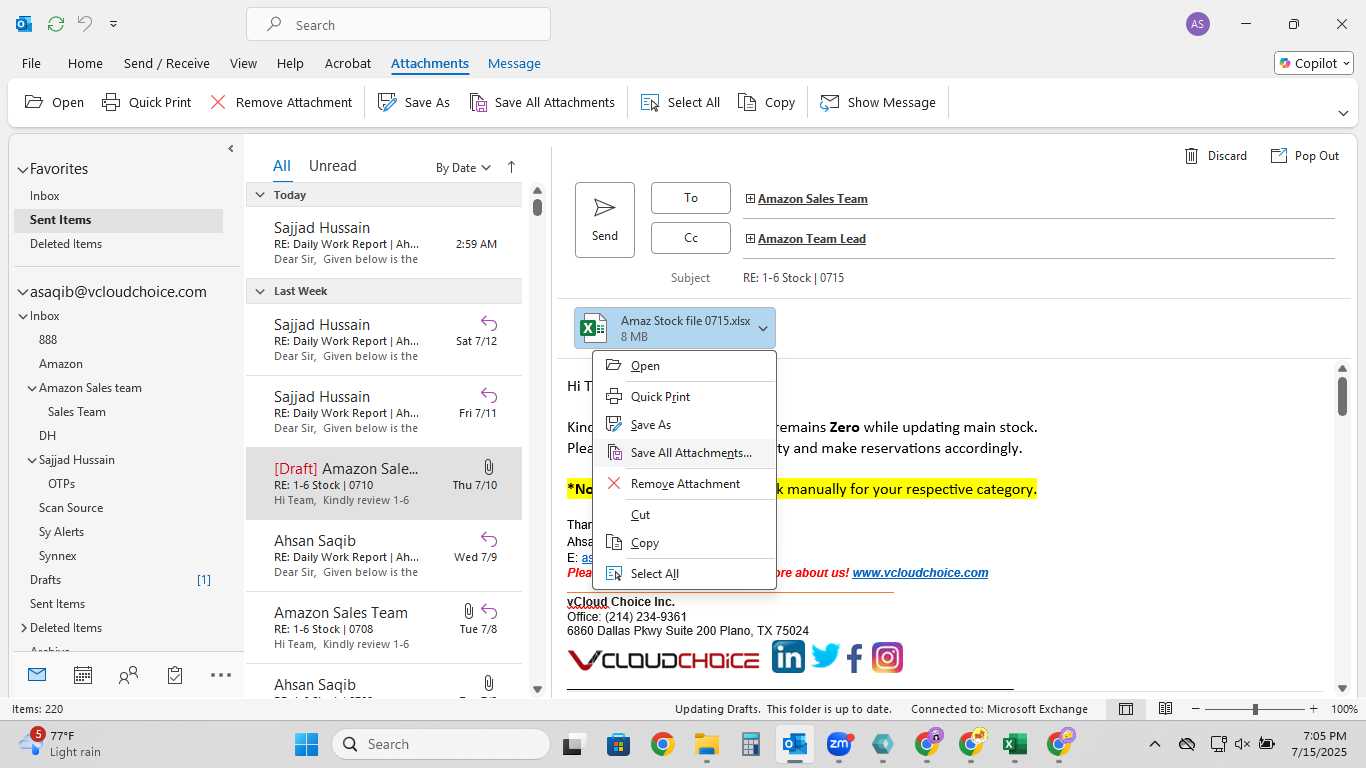Collapse the Amazon Sales team folder

click(x=32, y=388)
